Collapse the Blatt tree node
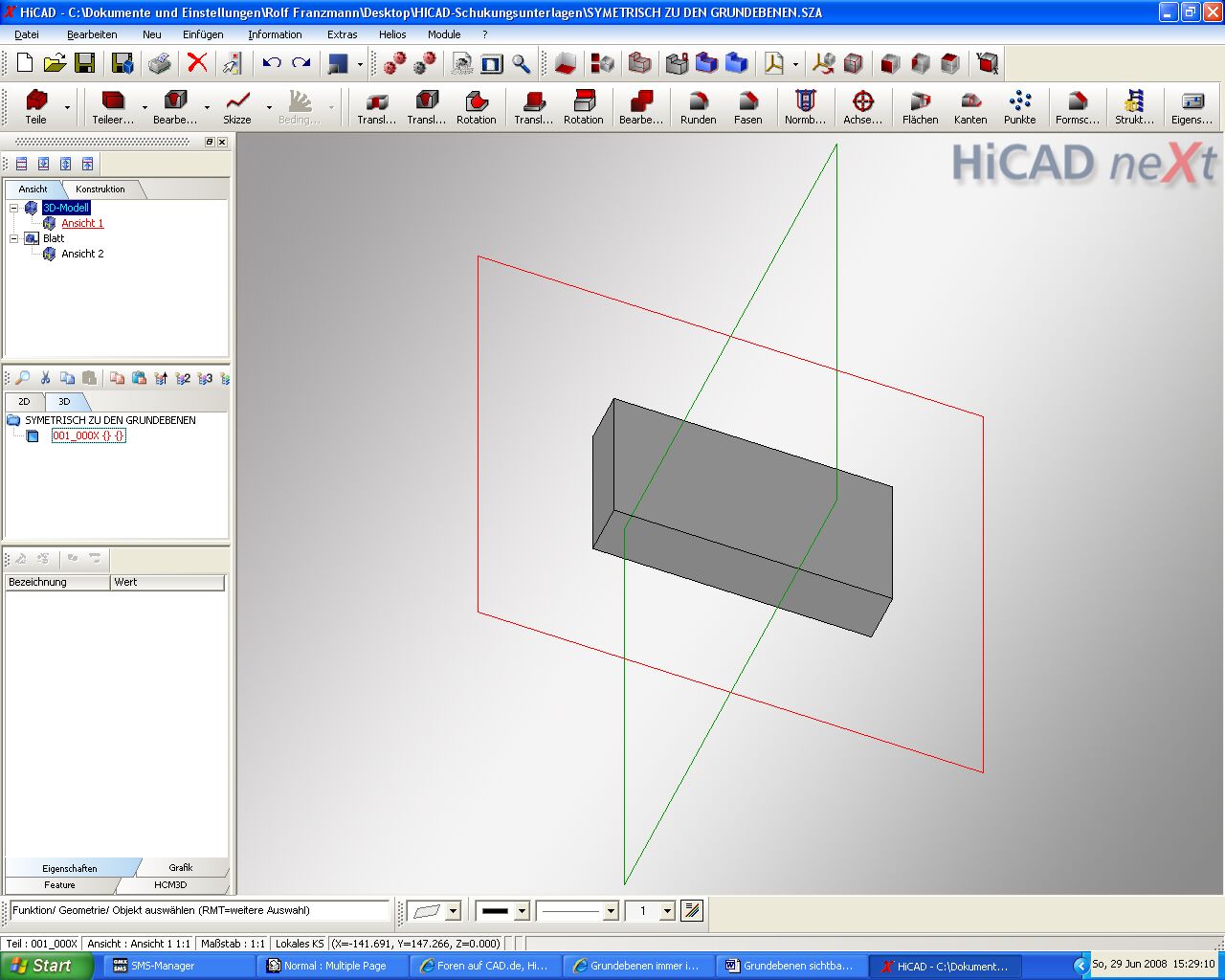Screen dimensions: 1225x980 [x=14, y=238]
